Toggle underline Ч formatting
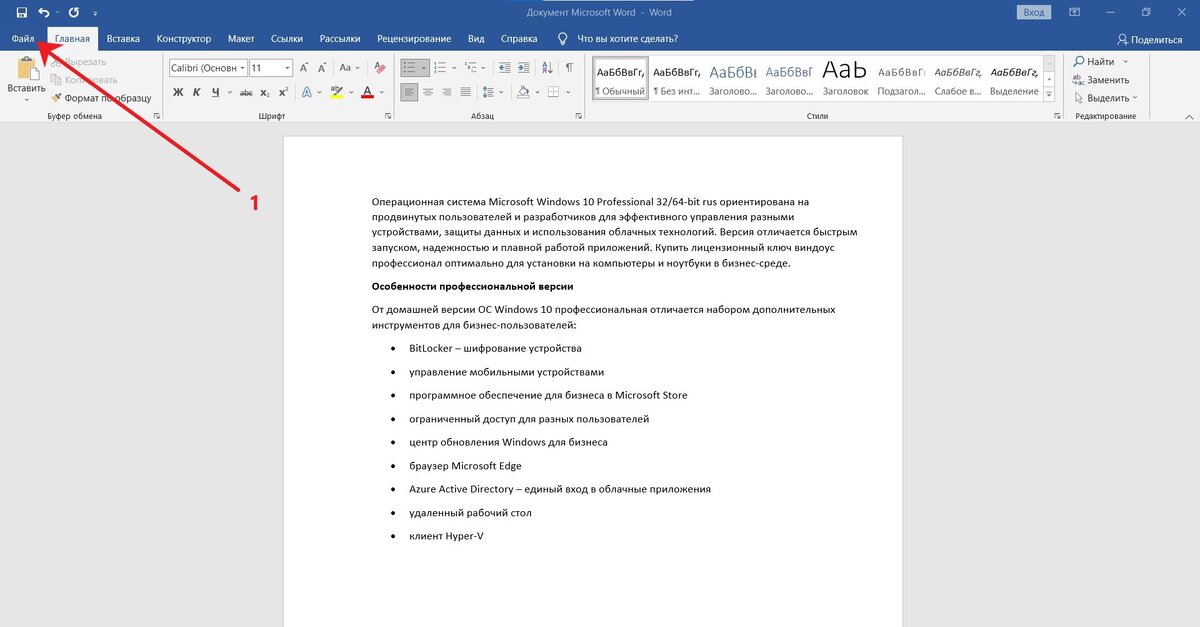This screenshot has height=627, width=1200. coord(215,92)
